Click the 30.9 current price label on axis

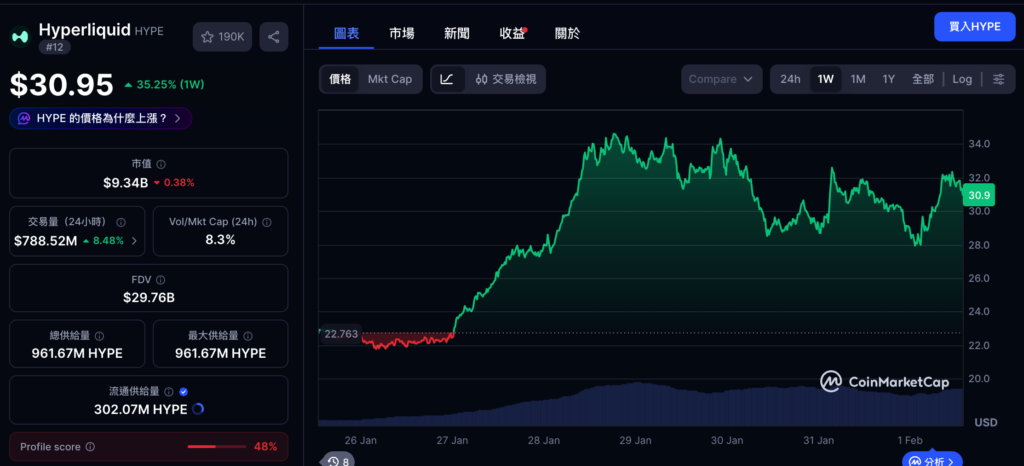(980, 195)
